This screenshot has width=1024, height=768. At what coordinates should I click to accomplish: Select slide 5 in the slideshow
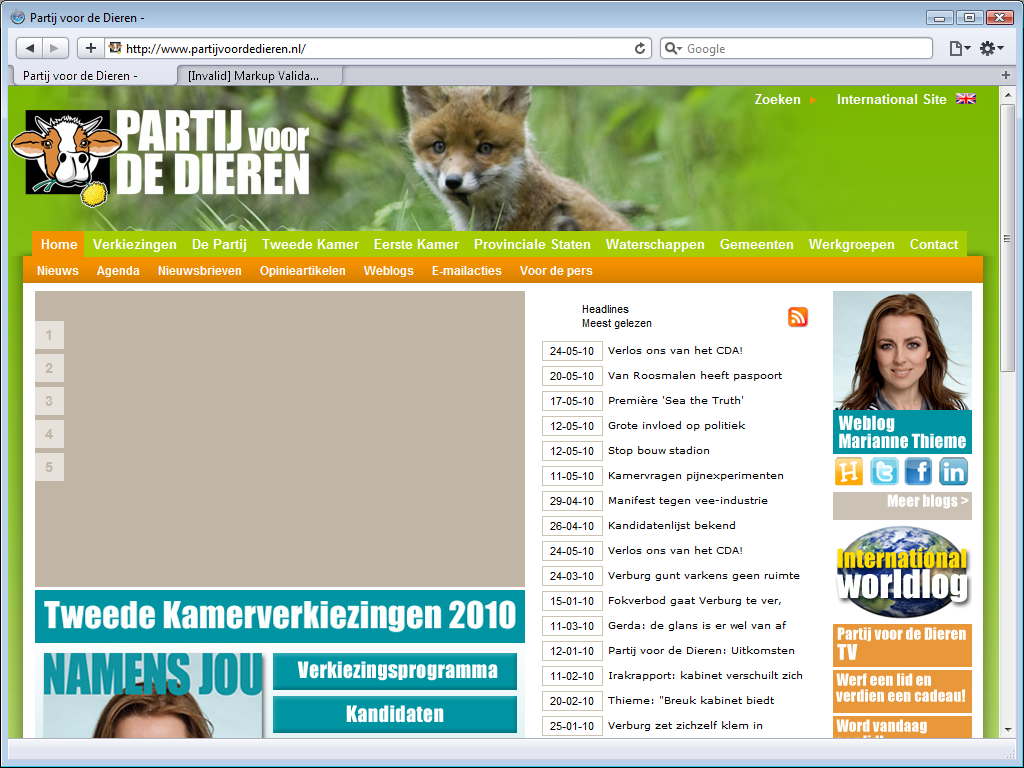click(49, 467)
